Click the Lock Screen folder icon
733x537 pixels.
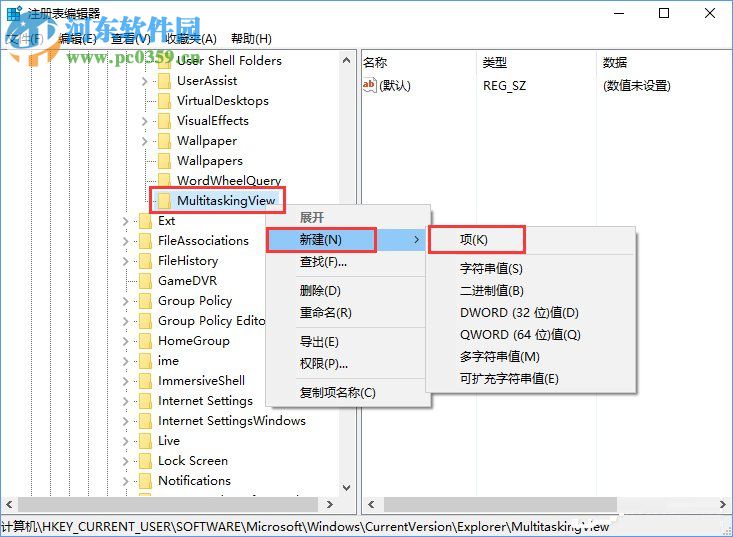[x=145, y=461]
